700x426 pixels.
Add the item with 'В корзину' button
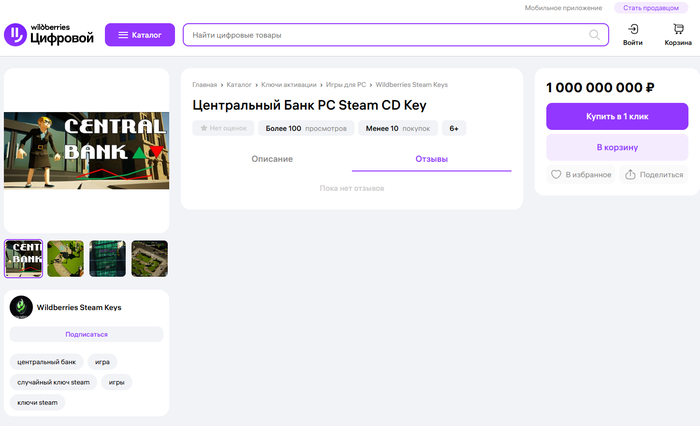point(617,147)
